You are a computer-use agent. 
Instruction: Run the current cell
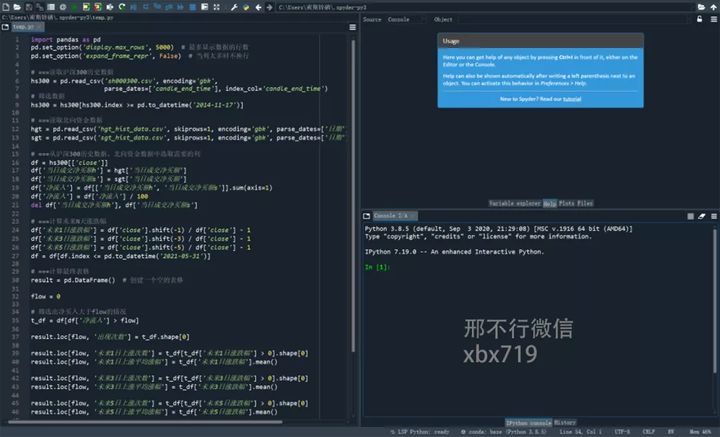click(x=86, y=7)
